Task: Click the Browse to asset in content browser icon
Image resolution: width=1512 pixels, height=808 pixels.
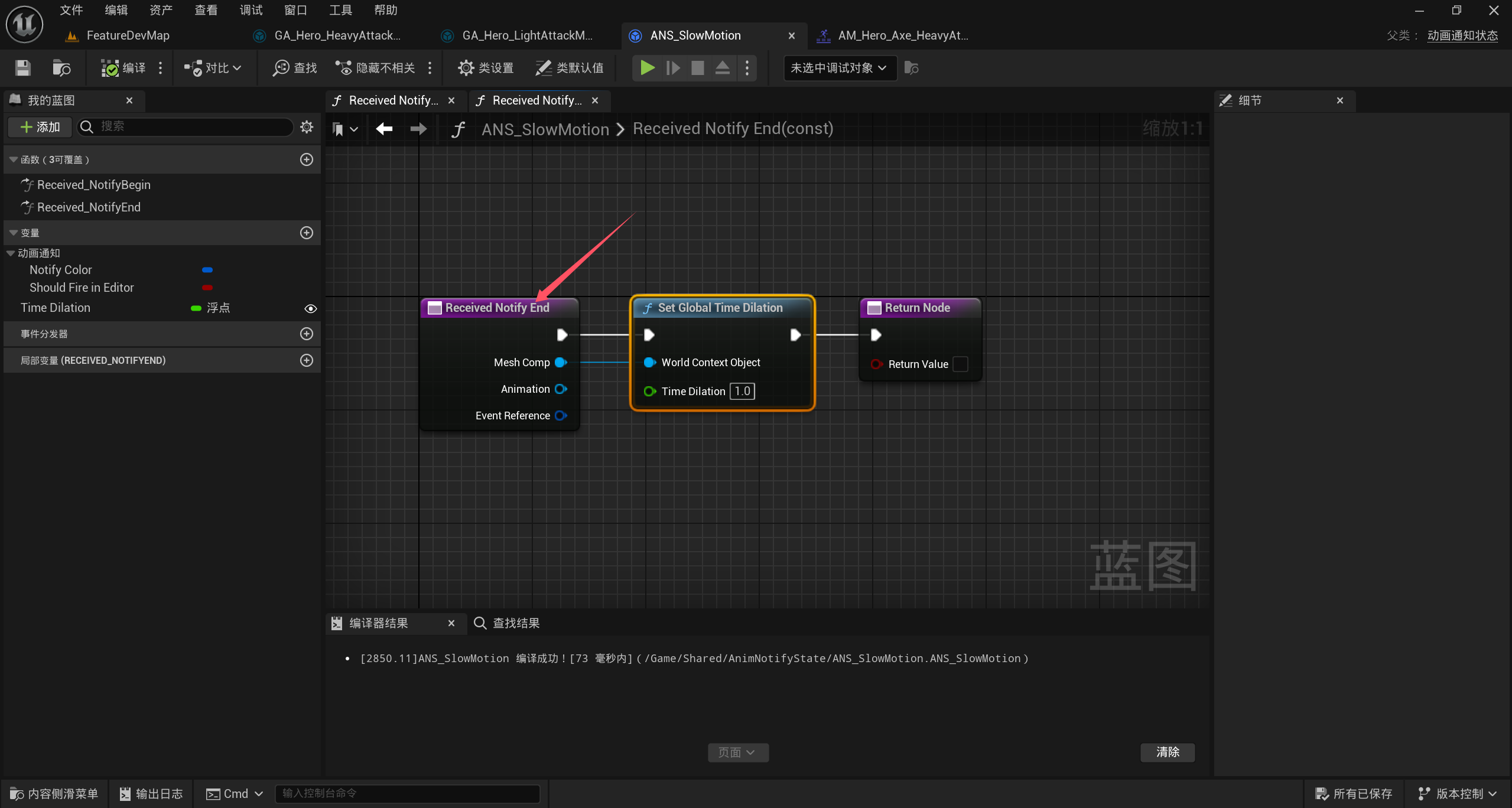Action: click(x=61, y=68)
